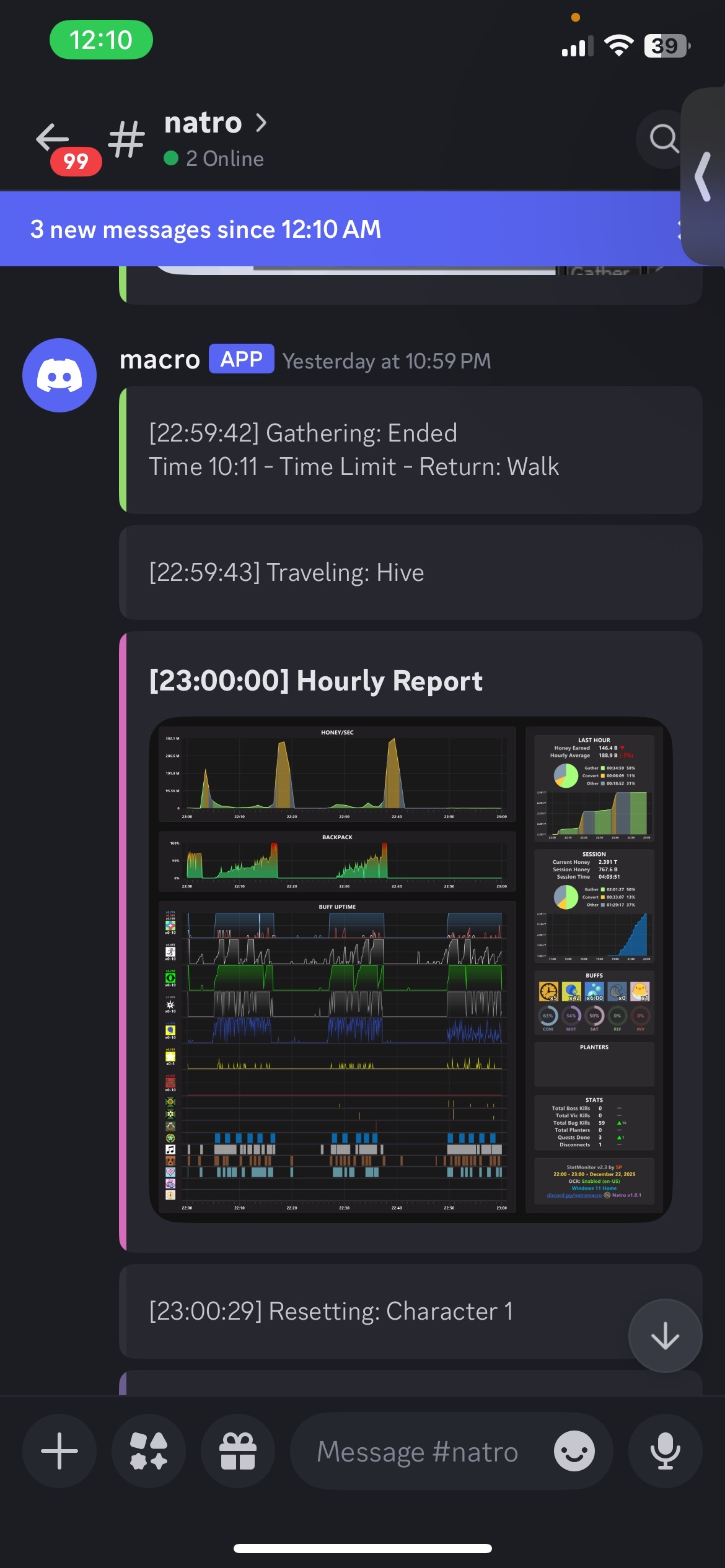This screenshot has height=1568, width=725.
Task: Open the side drawer handle arrow
Action: pos(703,176)
